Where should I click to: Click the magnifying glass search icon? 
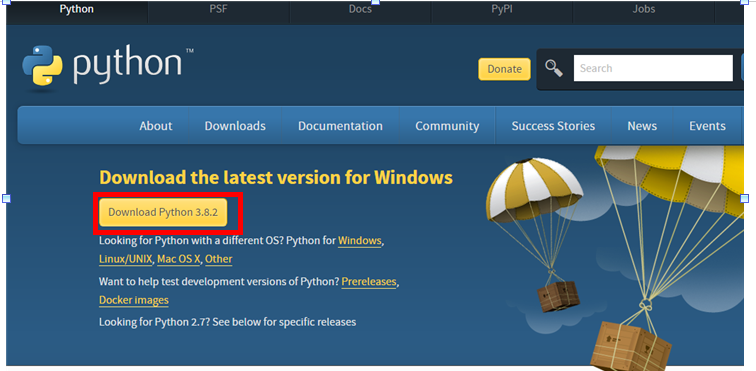[554, 69]
